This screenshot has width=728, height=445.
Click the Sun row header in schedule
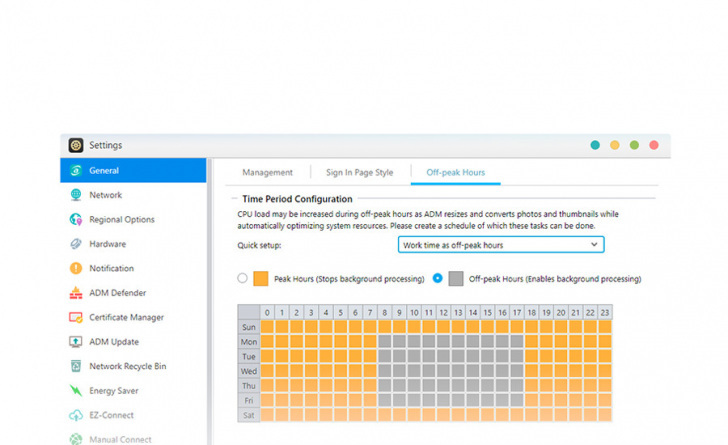249,327
